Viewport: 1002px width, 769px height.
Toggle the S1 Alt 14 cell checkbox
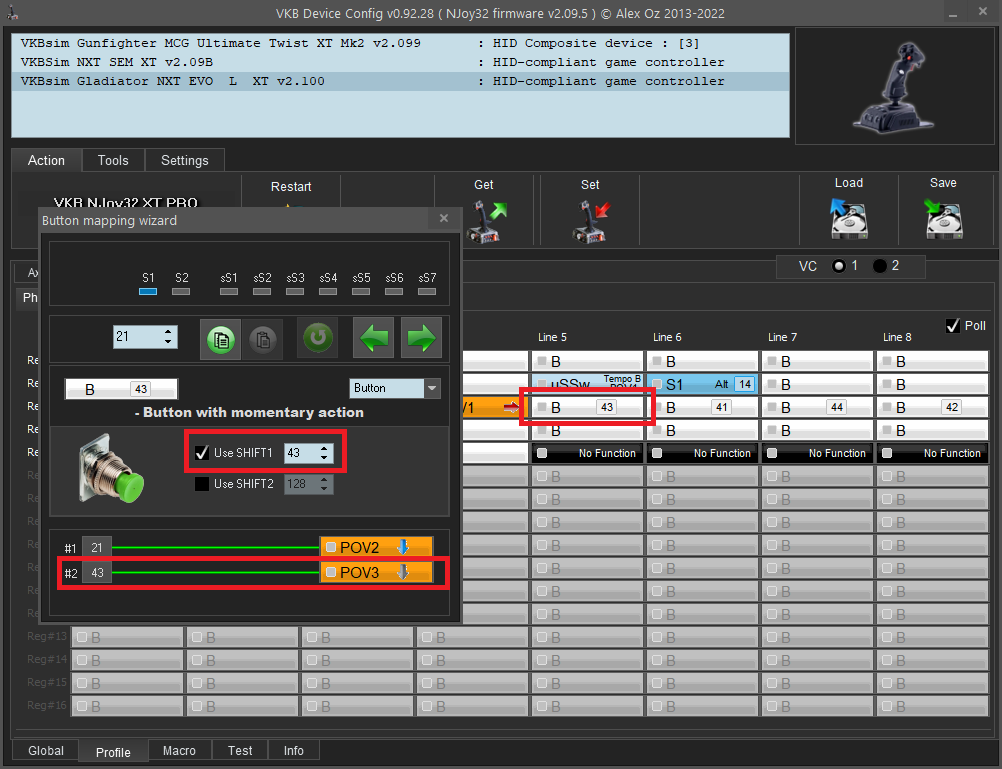pos(657,384)
